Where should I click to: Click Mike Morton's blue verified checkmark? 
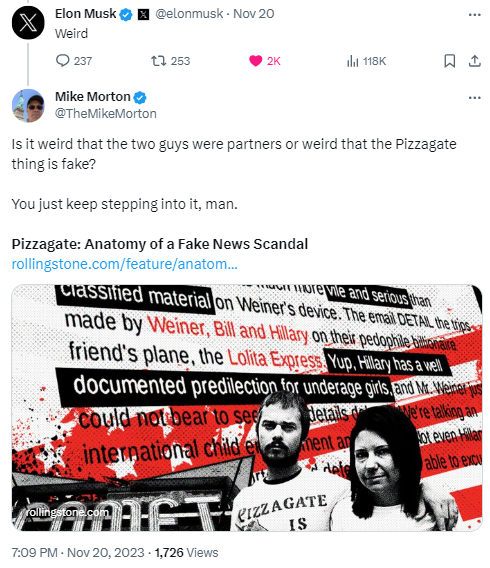pyautogui.click(x=140, y=97)
